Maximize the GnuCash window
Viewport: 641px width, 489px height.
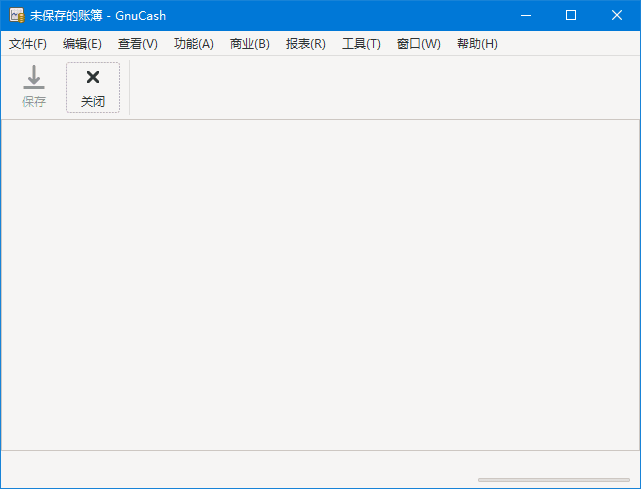571,15
